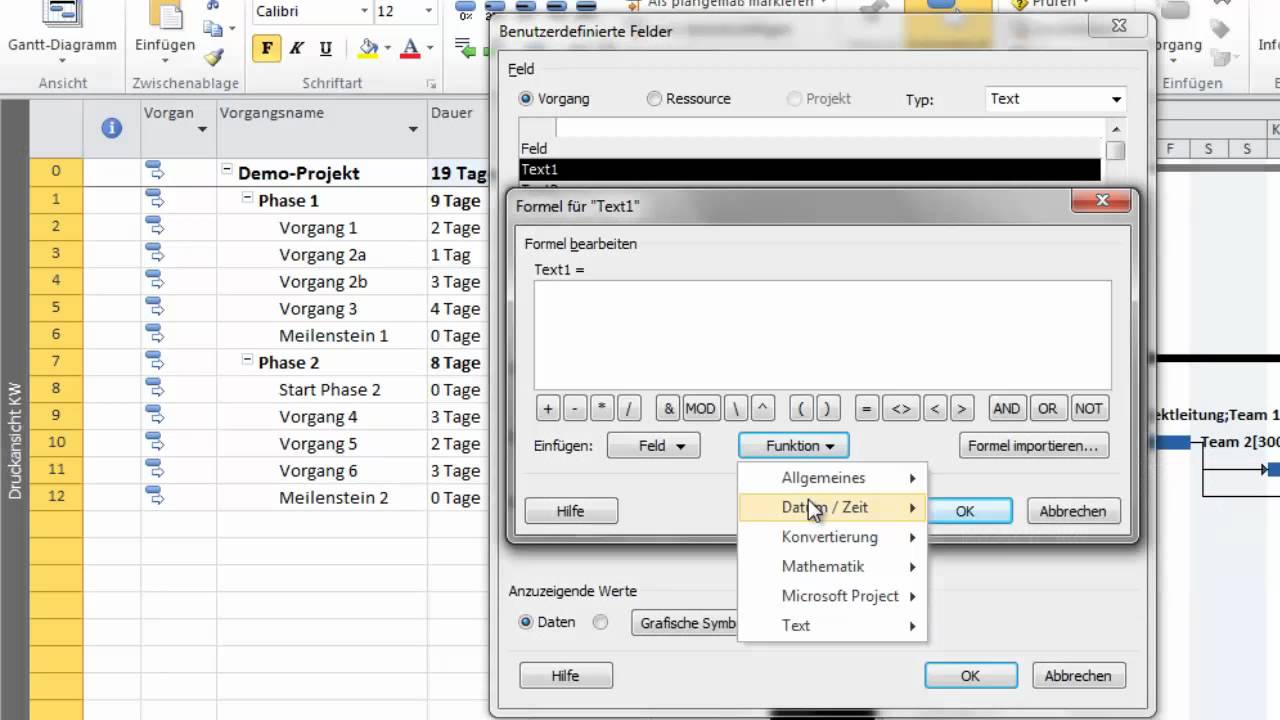This screenshot has height=720, width=1280.
Task: Select the format painter brush icon
Action: pyautogui.click(x=212, y=58)
